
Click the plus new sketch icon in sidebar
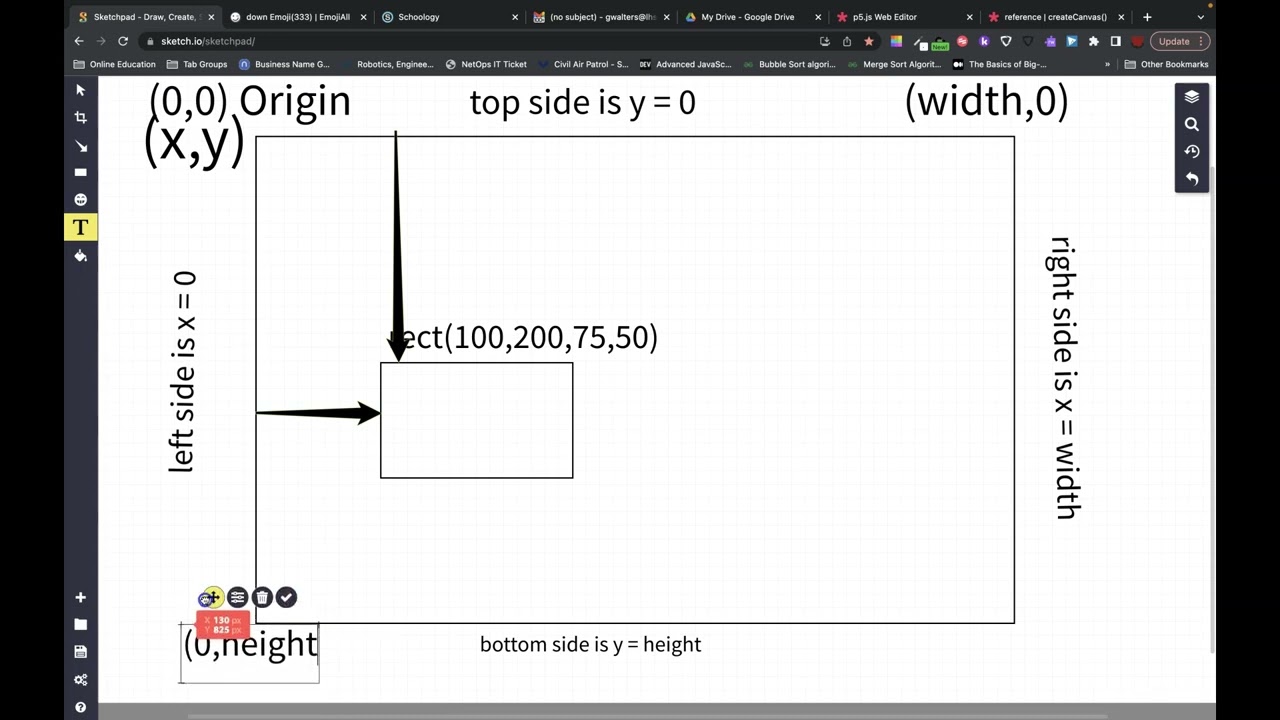coord(81,597)
